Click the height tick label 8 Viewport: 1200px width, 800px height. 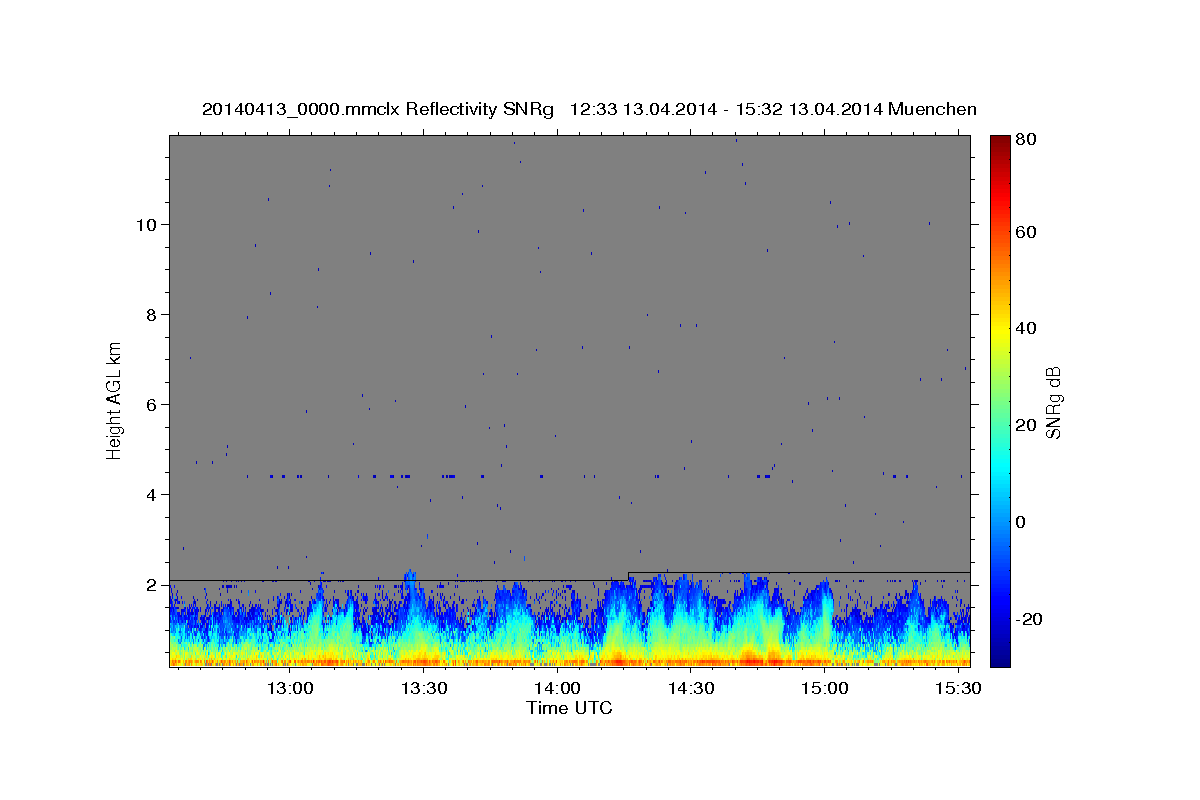click(152, 315)
